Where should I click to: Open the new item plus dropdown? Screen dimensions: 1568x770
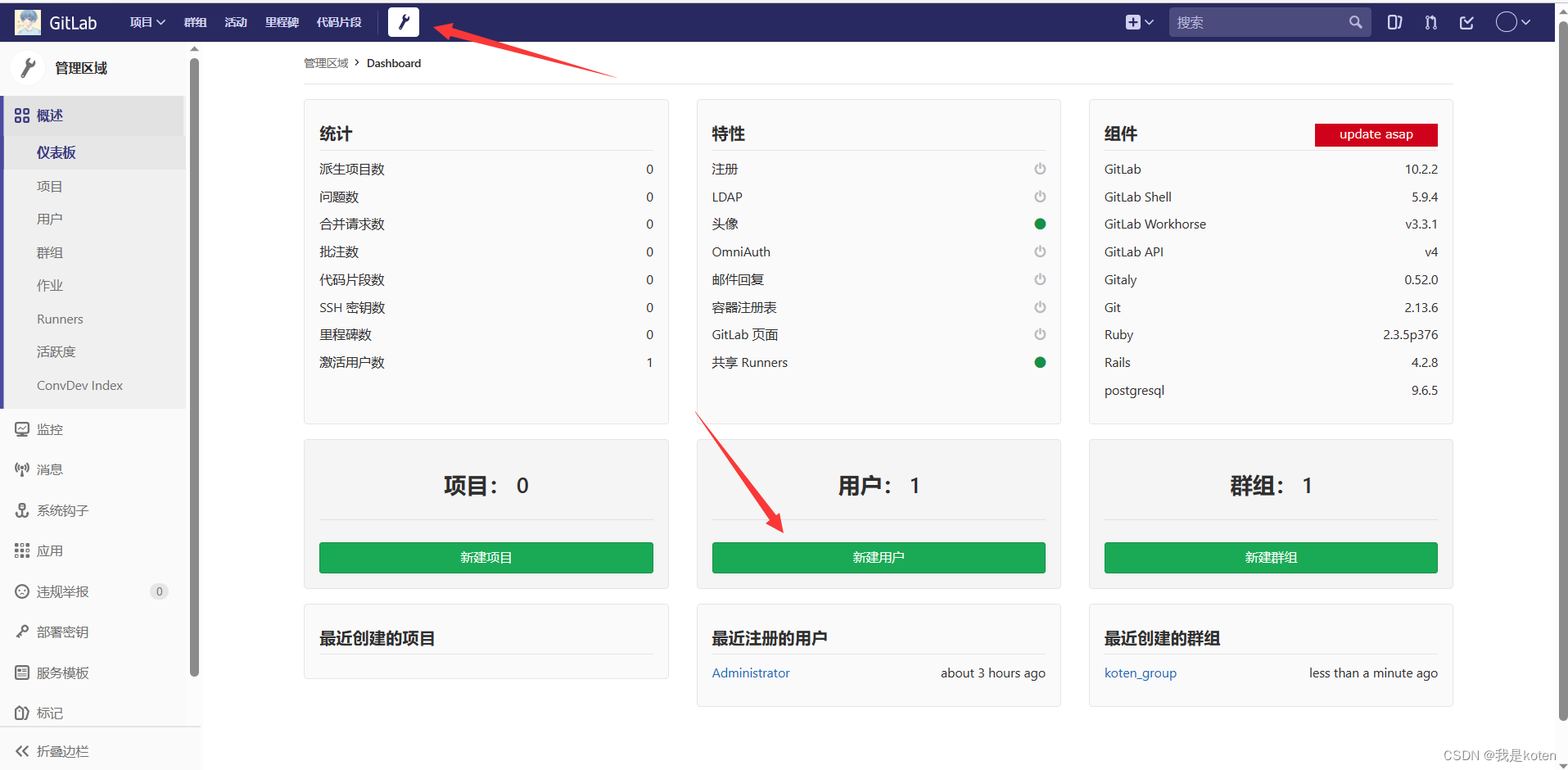pos(1139,22)
